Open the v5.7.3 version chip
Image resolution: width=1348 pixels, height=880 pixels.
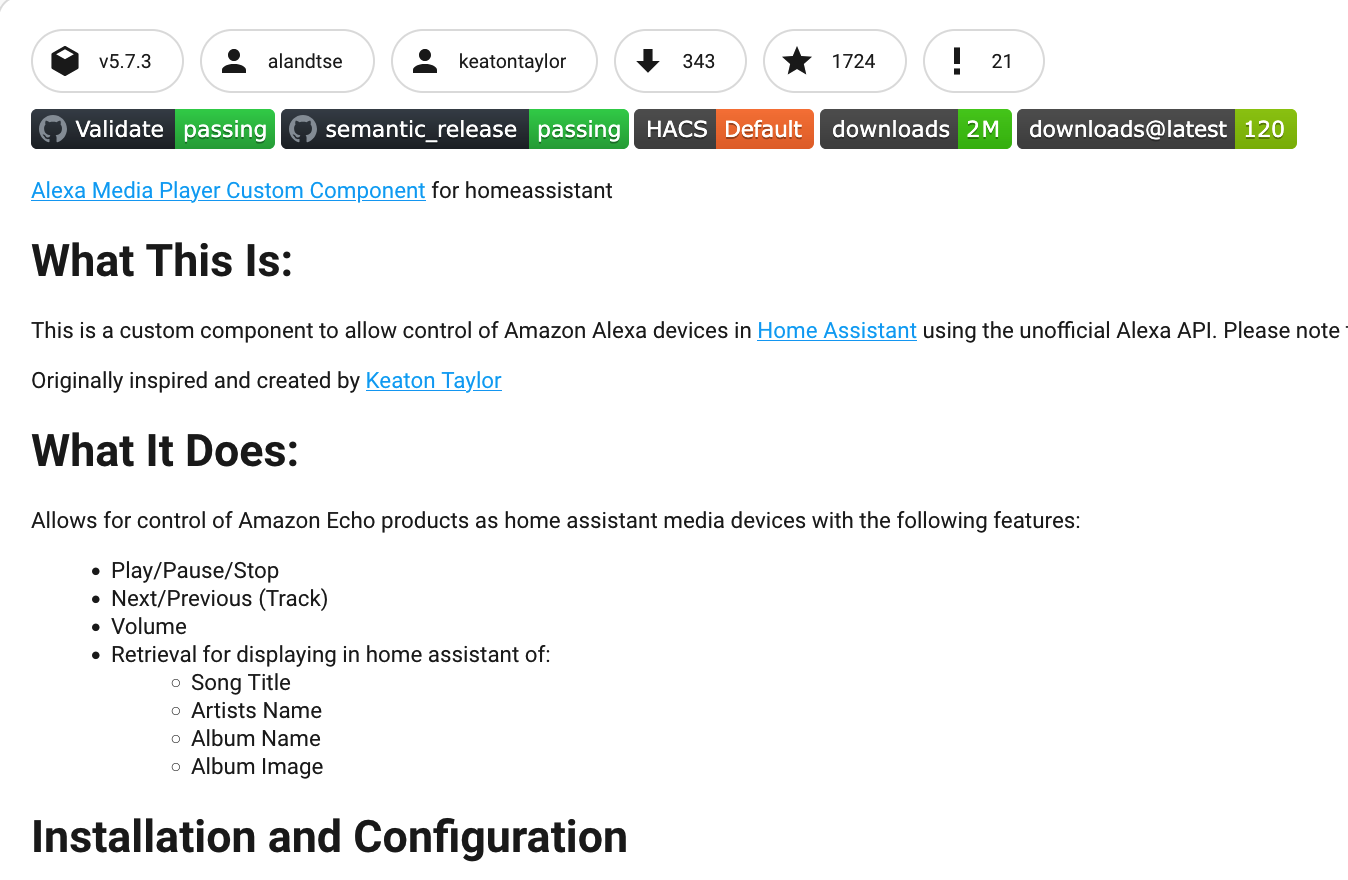(107, 61)
